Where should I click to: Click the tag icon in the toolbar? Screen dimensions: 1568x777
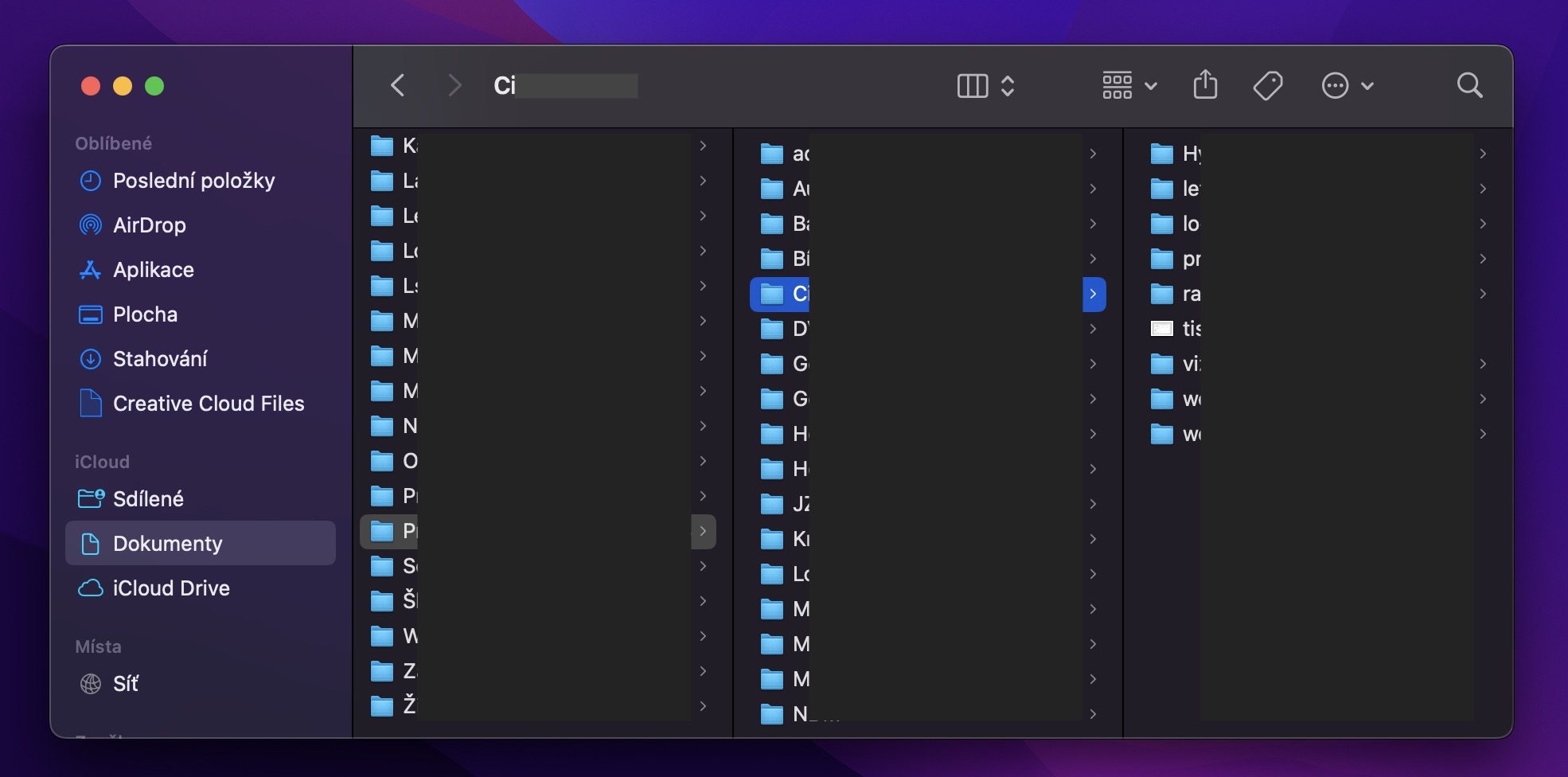(x=1267, y=85)
